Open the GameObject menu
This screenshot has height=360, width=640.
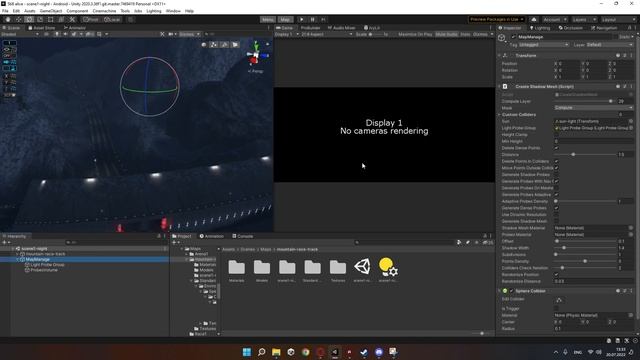tap(51, 11)
